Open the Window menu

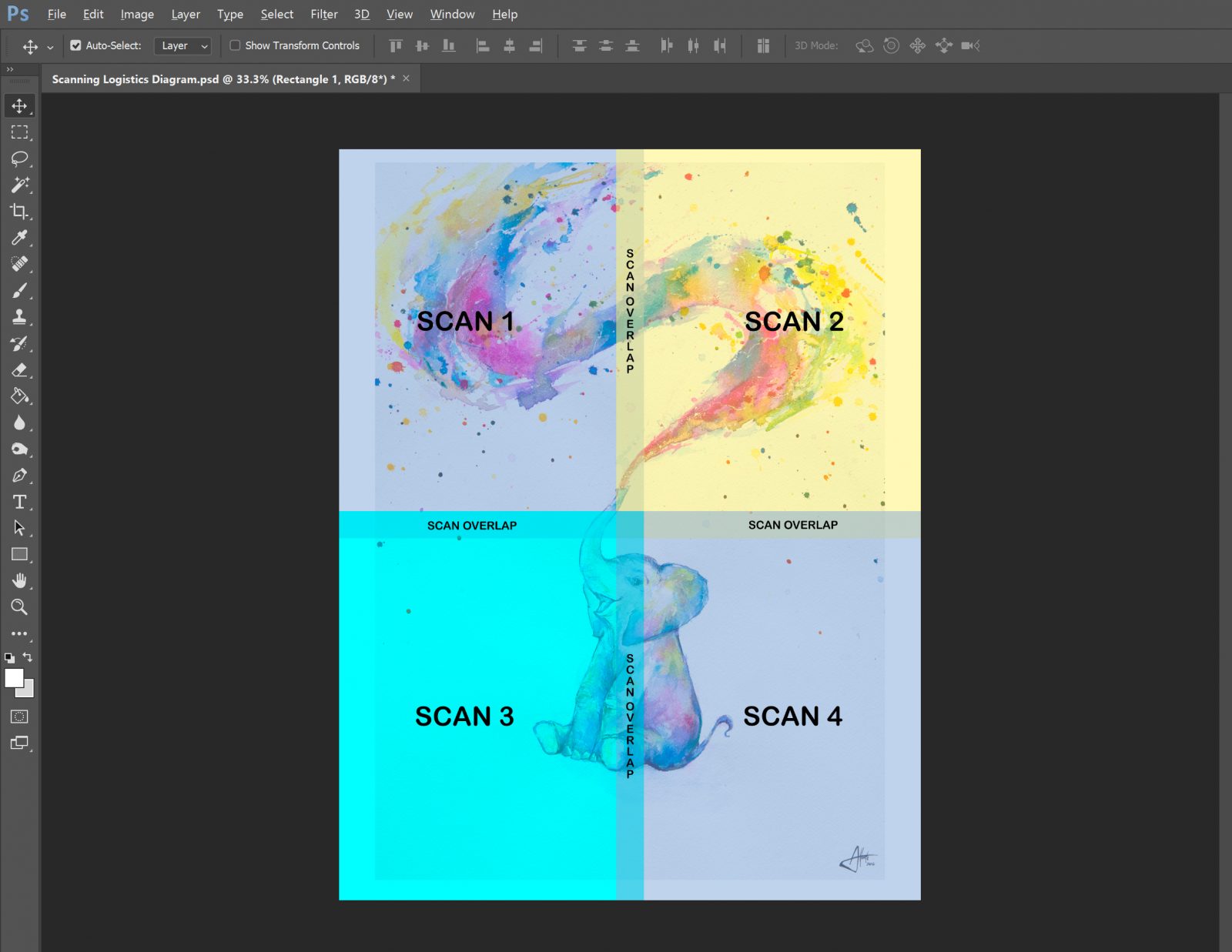coord(452,14)
